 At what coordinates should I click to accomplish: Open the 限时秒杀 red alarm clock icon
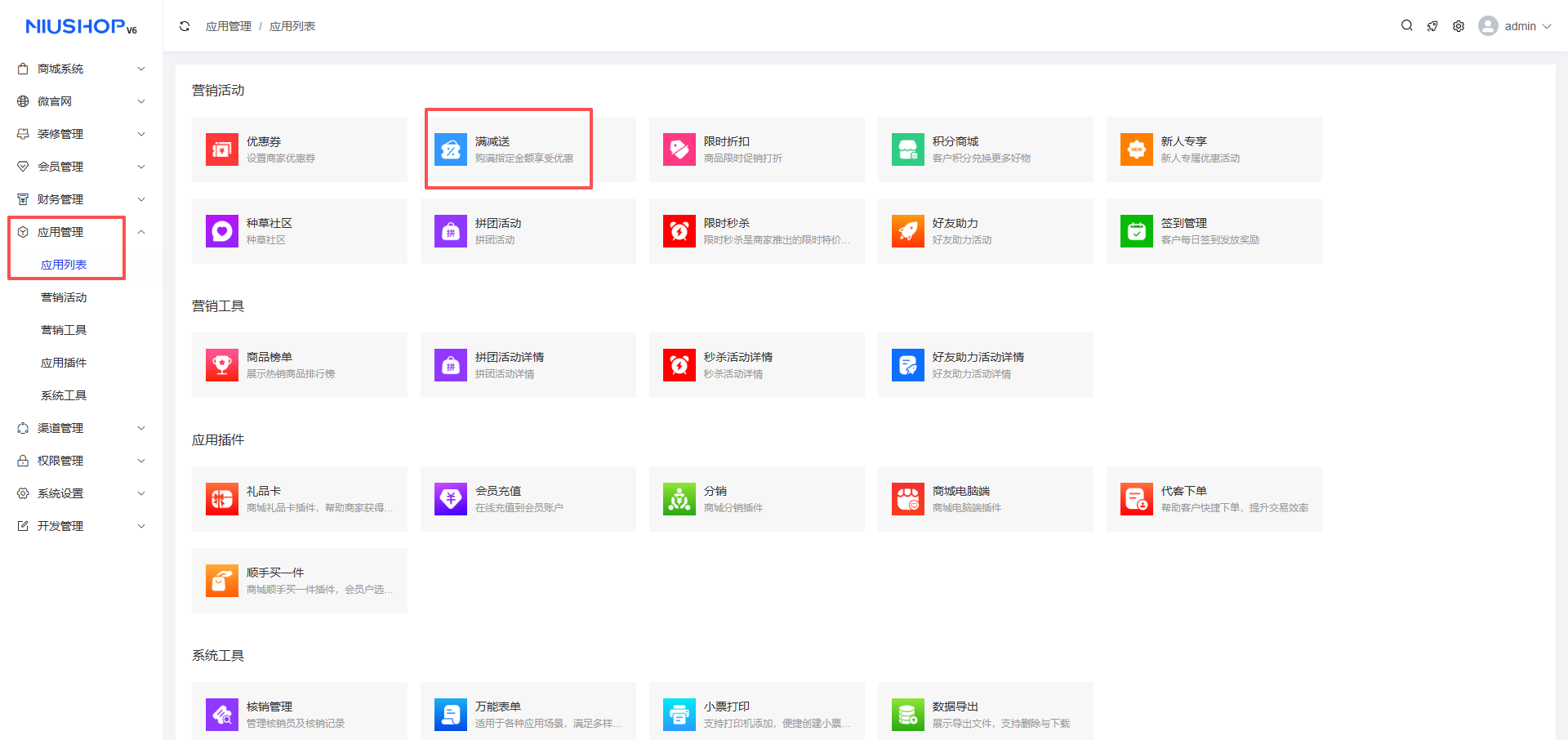[x=679, y=231]
